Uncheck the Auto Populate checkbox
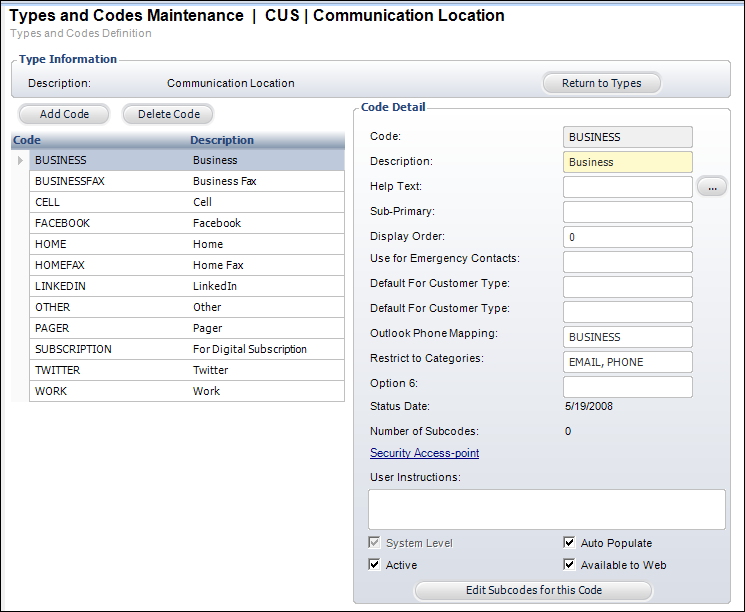The image size is (745, 612). (569, 543)
